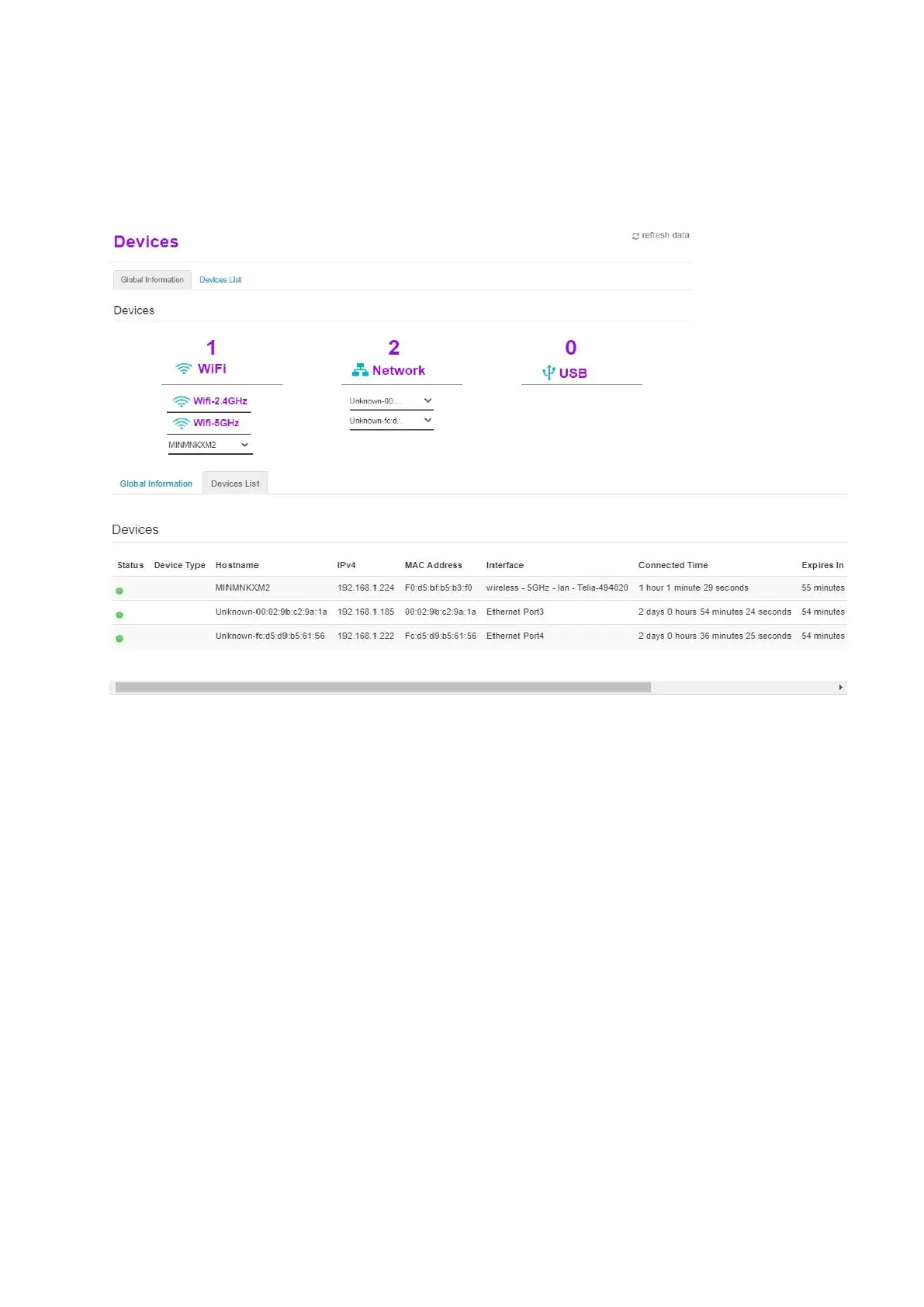The image size is (924, 1307).
Task: Click IP address 192.168.1.222
Action: click(x=366, y=636)
